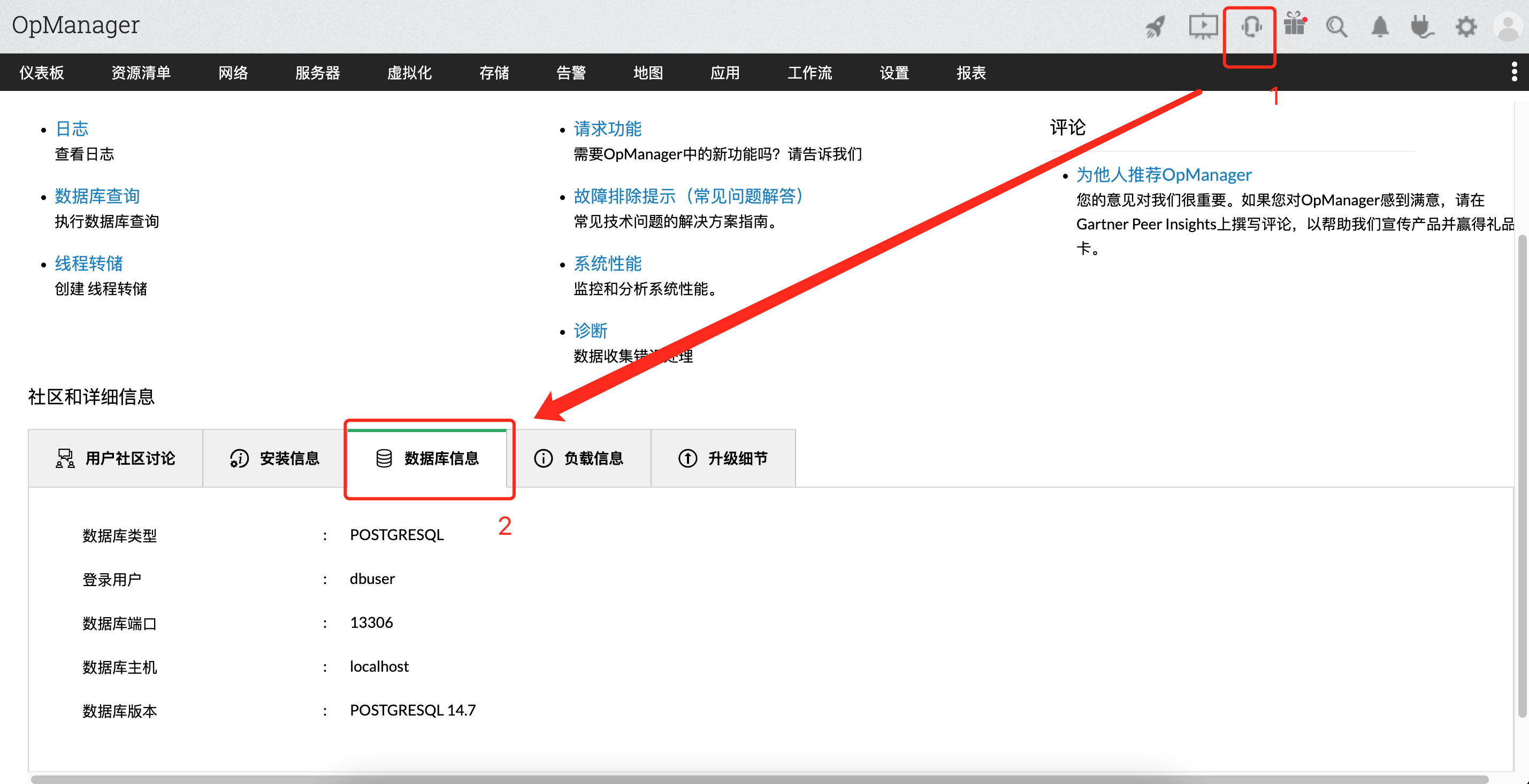This screenshot has height=784, width=1529.
Task: Switch to the 用户社区讨论 tab
Action: [x=116, y=458]
